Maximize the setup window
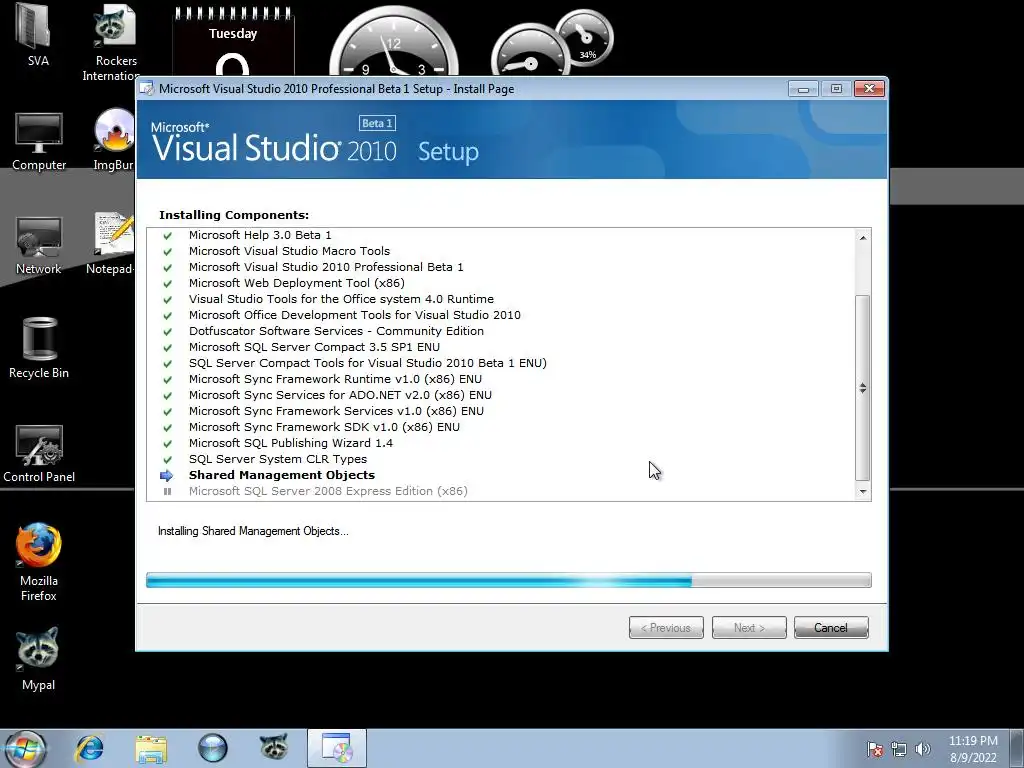Image resolution: width=1024 pixels, height=768 pixels. click(x=836, y=89)
